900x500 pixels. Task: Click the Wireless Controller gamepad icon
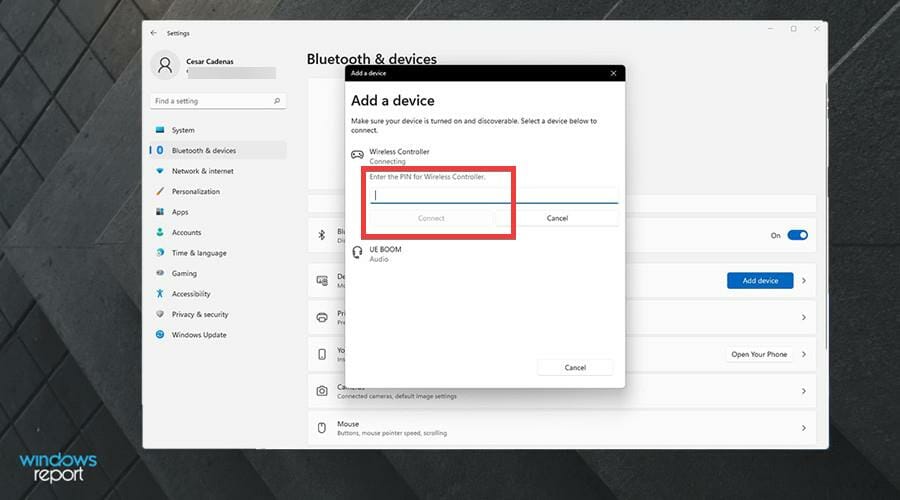pyautogui.click(x=357, y=154)
